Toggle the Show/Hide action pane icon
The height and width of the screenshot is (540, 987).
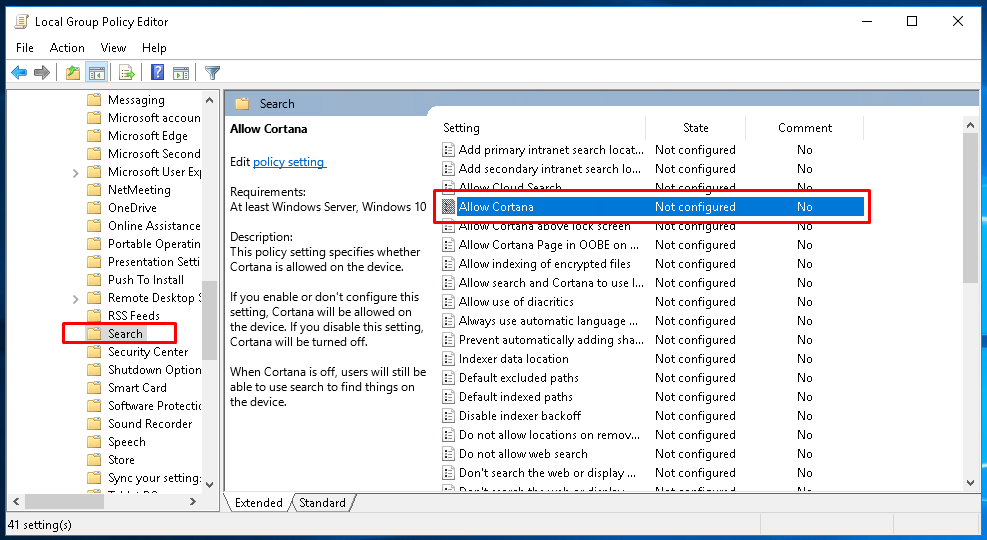(x=181, y=73)
